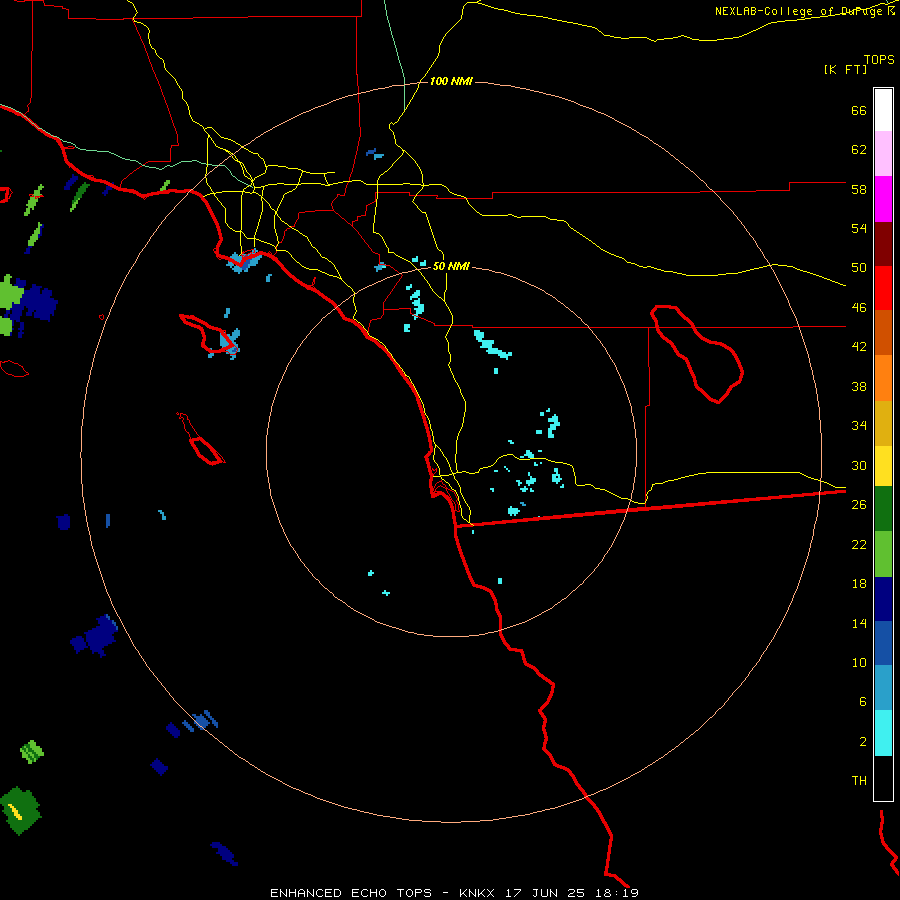Select the dark red (maroon) legend swatch
The height and width of the screenshot is (900, 900).
tap(883, 244)
